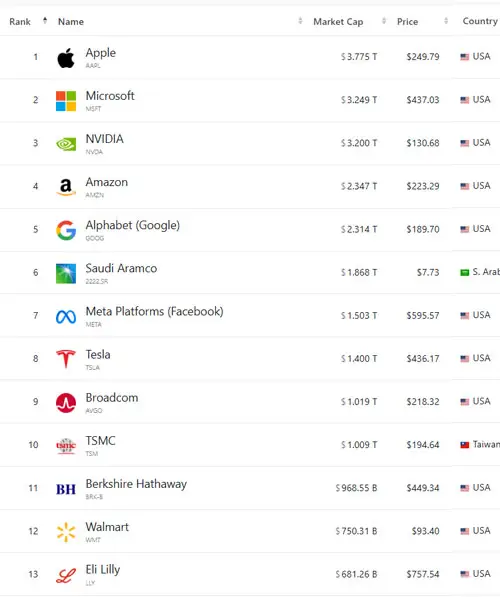Screen dimensions: 500x597
Task: Click the Amazon smile logo
Action: 66,187
